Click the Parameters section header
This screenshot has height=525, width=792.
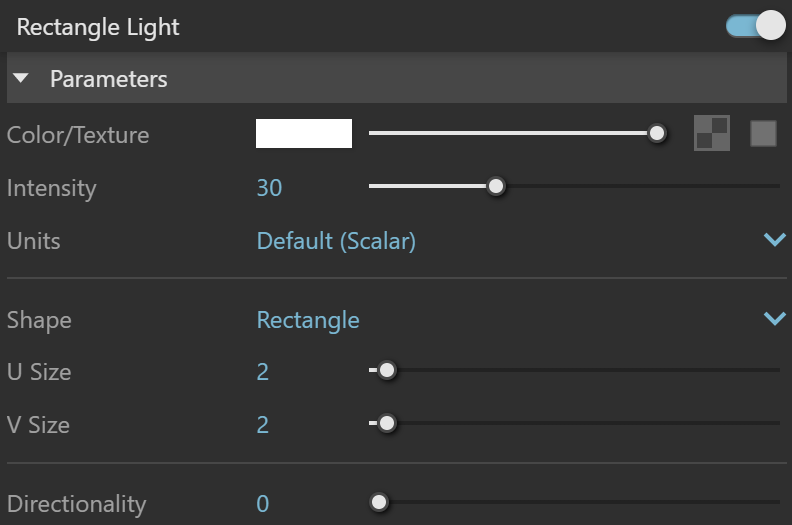point(397,78)
